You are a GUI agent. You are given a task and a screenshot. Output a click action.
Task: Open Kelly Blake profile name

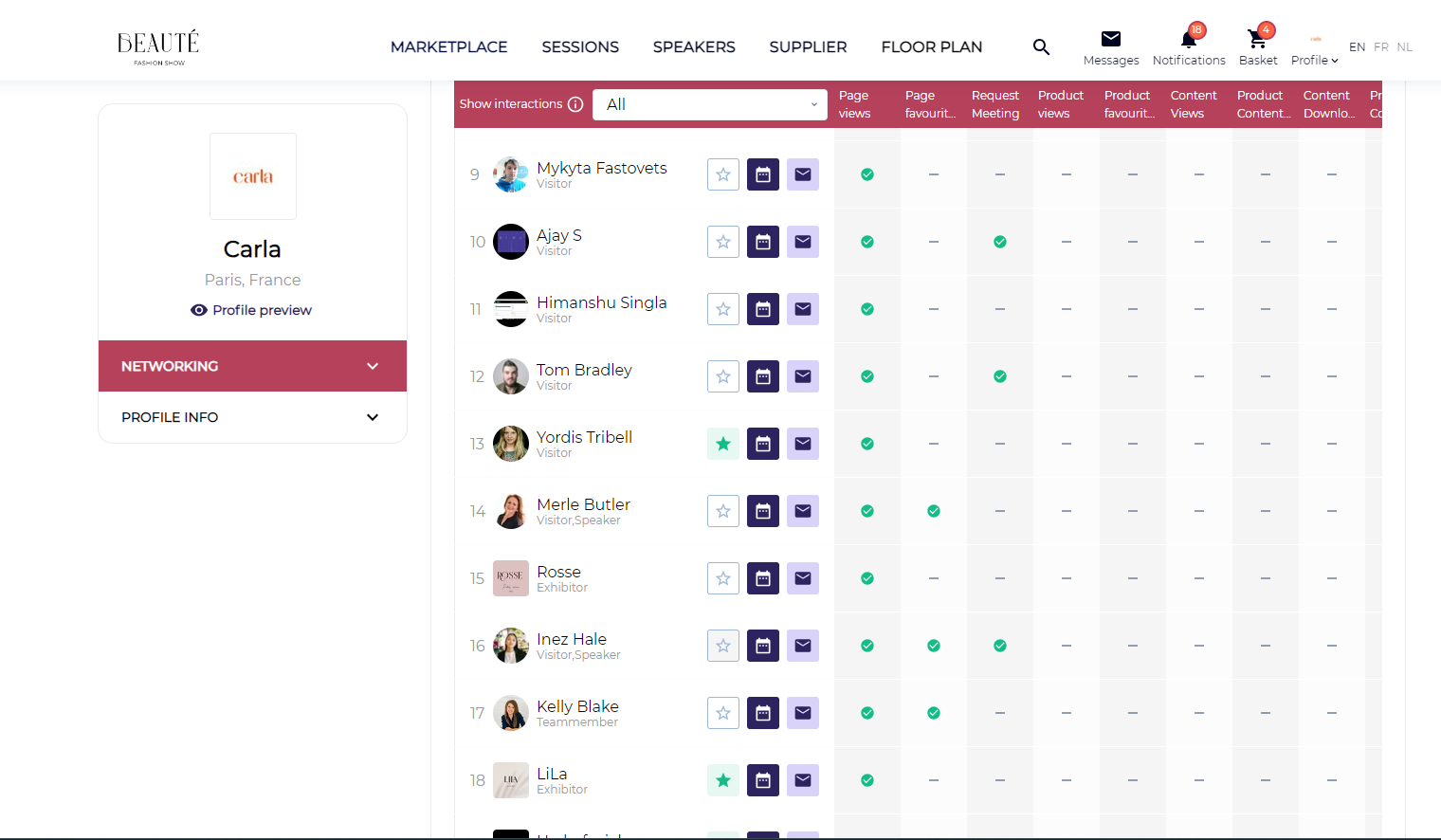click(577, 706)
